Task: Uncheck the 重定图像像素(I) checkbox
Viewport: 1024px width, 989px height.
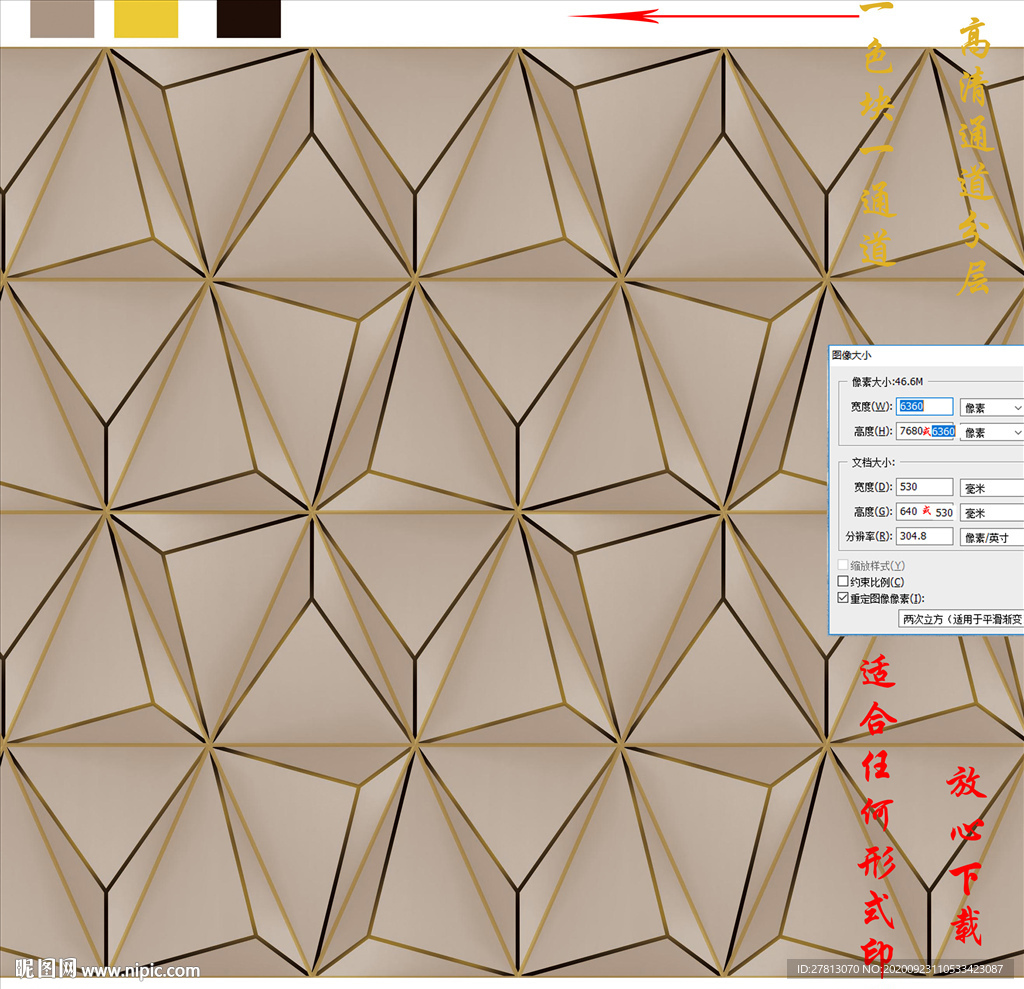Action: coord(843,598)
